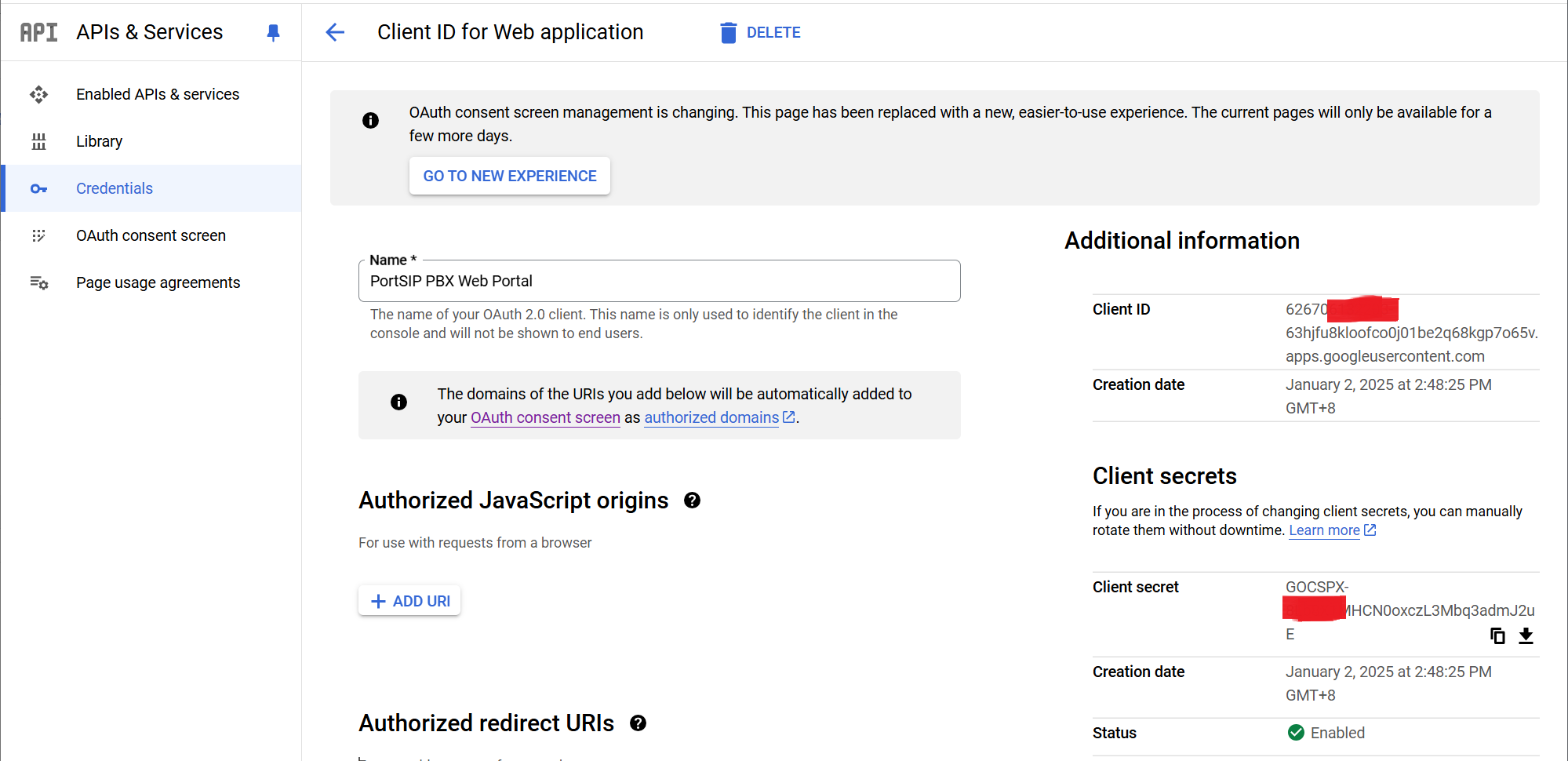
Task: Open OAuth consent screen from sidebar
Action: click(x=151, y=235)
